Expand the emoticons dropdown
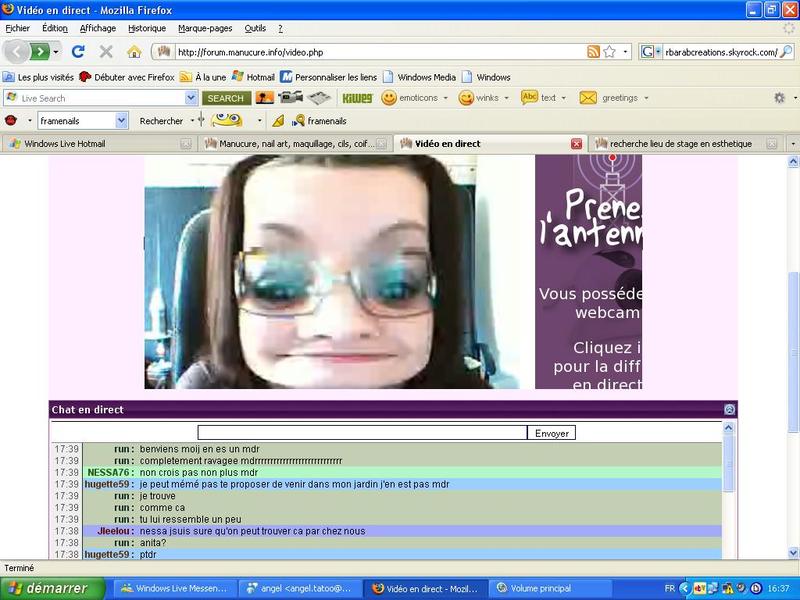The width and height of the screenshot is (800, 600). 446,98
